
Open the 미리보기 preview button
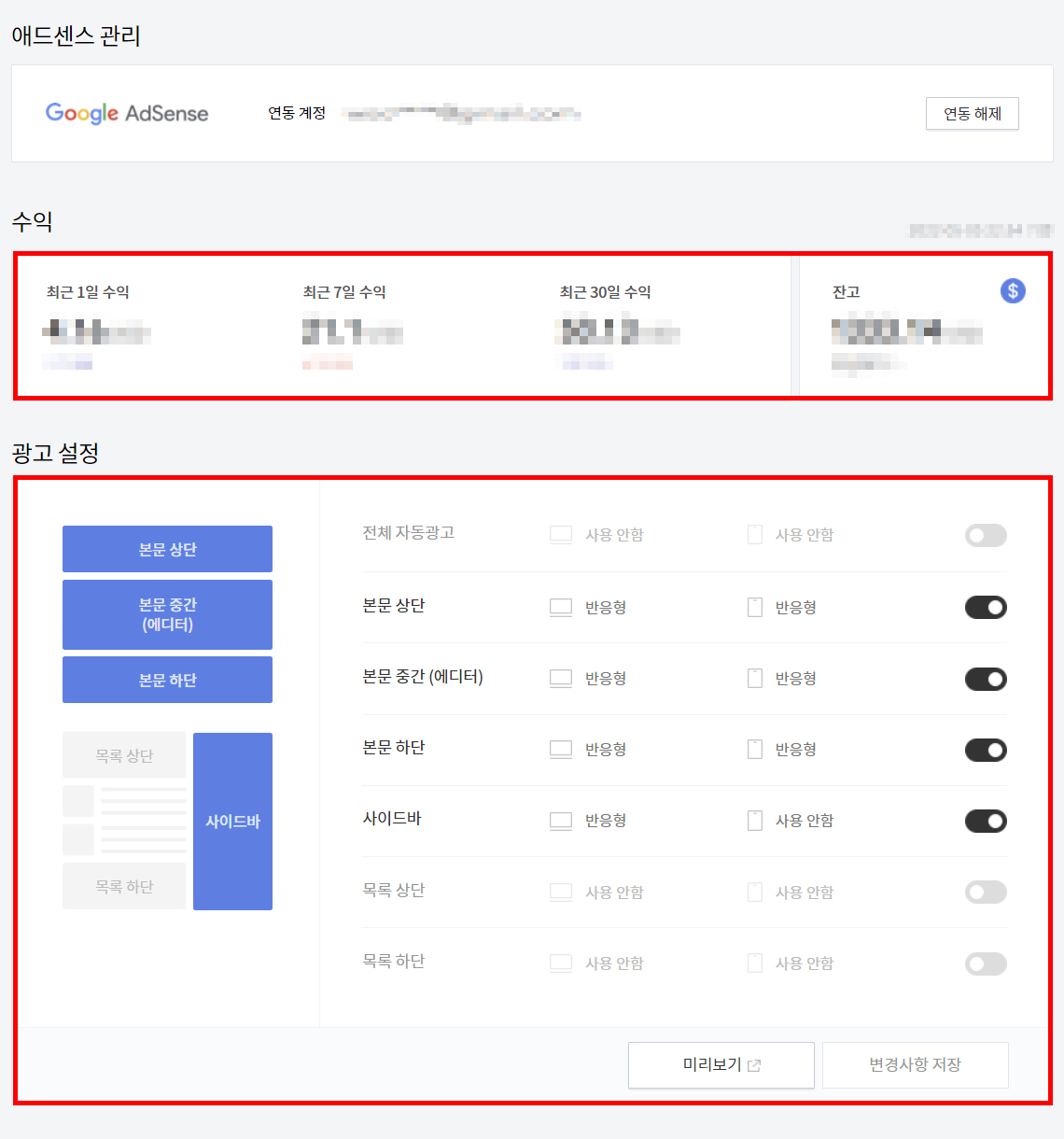pyautogui.click(x=721, y=1065)
